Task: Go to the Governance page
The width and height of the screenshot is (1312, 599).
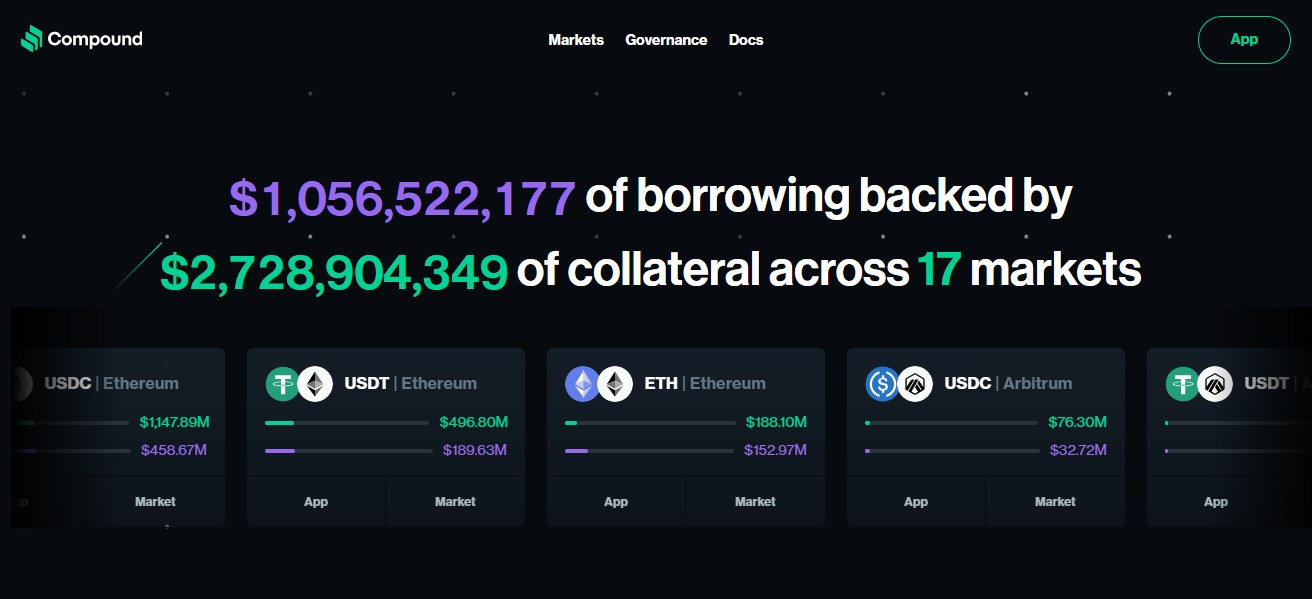Action: click(x=666, y=40)
